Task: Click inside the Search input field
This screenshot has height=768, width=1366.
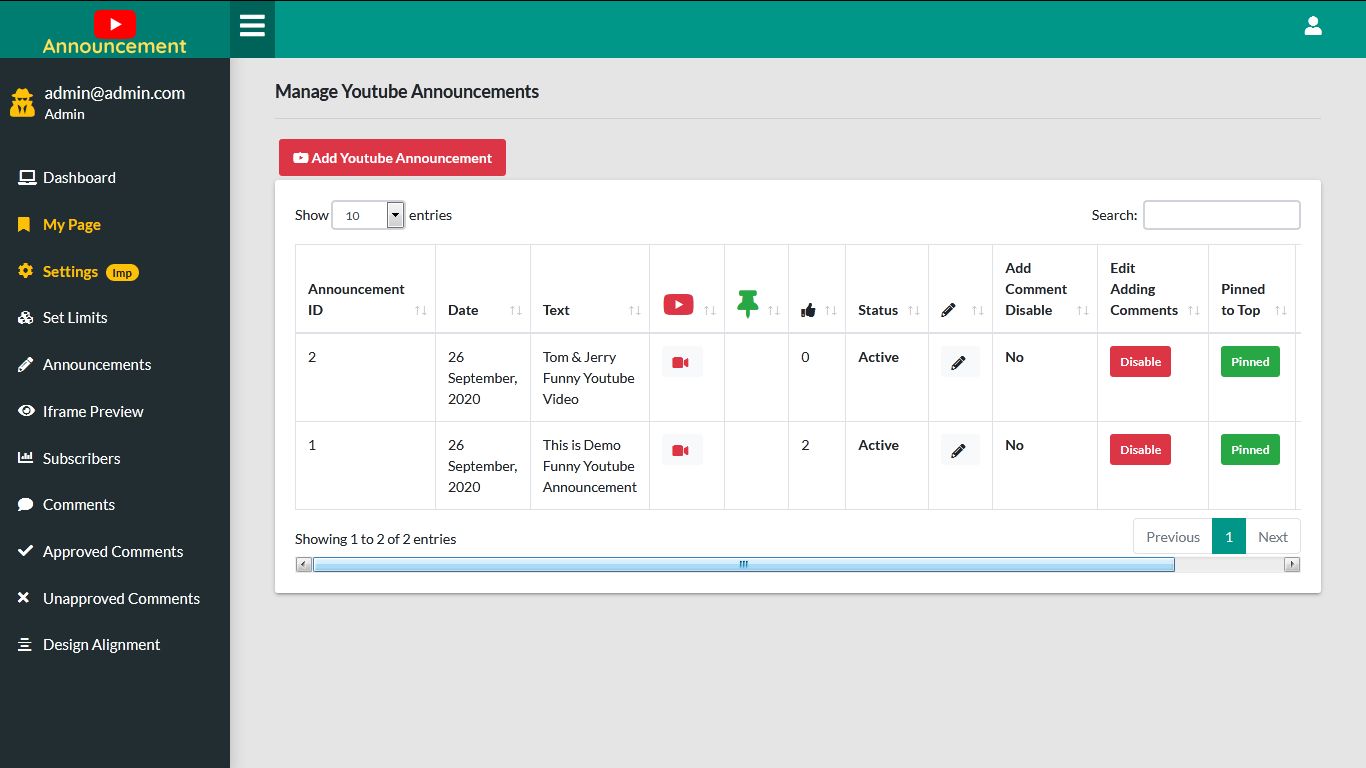Action: (x=1221, y=214)
